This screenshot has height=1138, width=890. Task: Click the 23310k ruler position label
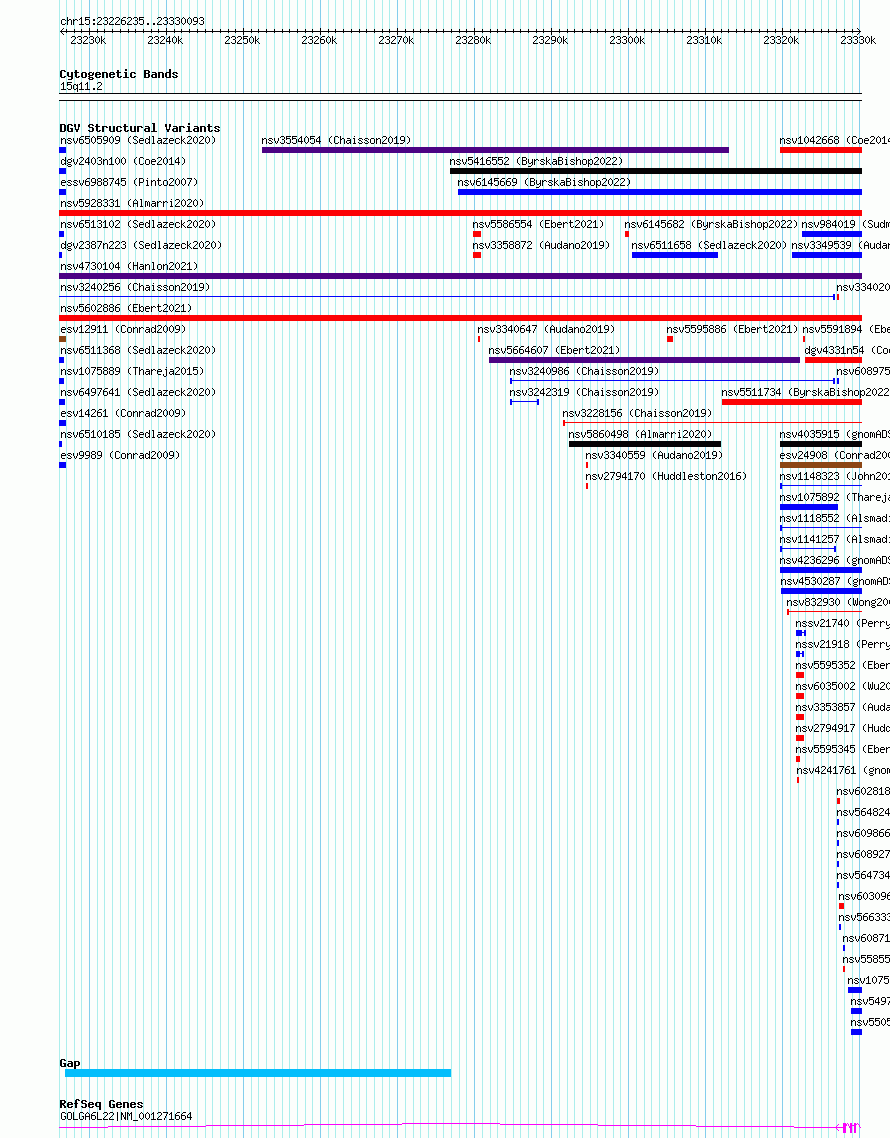(x=704, y=40)
